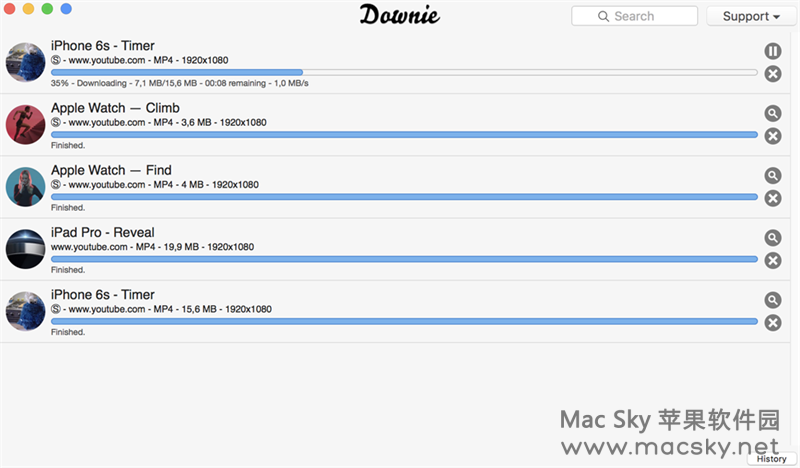Viewport: 800px width, 468px height.
Task: Click 'MP4 - 3,6 MB - 1920x1080' details line
Action: tap(210, 122)
